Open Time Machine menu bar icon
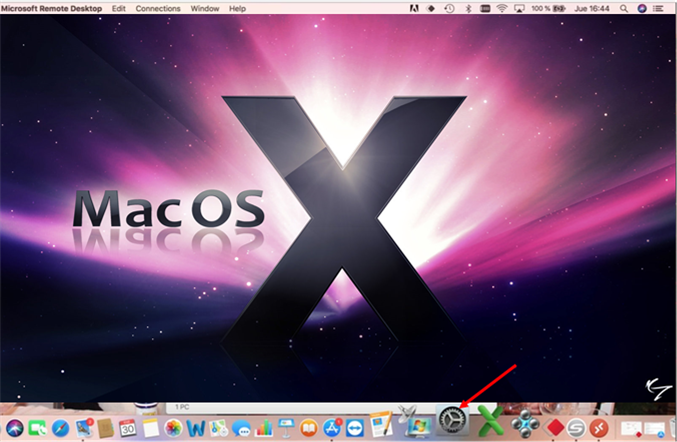 tap(449, 9)
